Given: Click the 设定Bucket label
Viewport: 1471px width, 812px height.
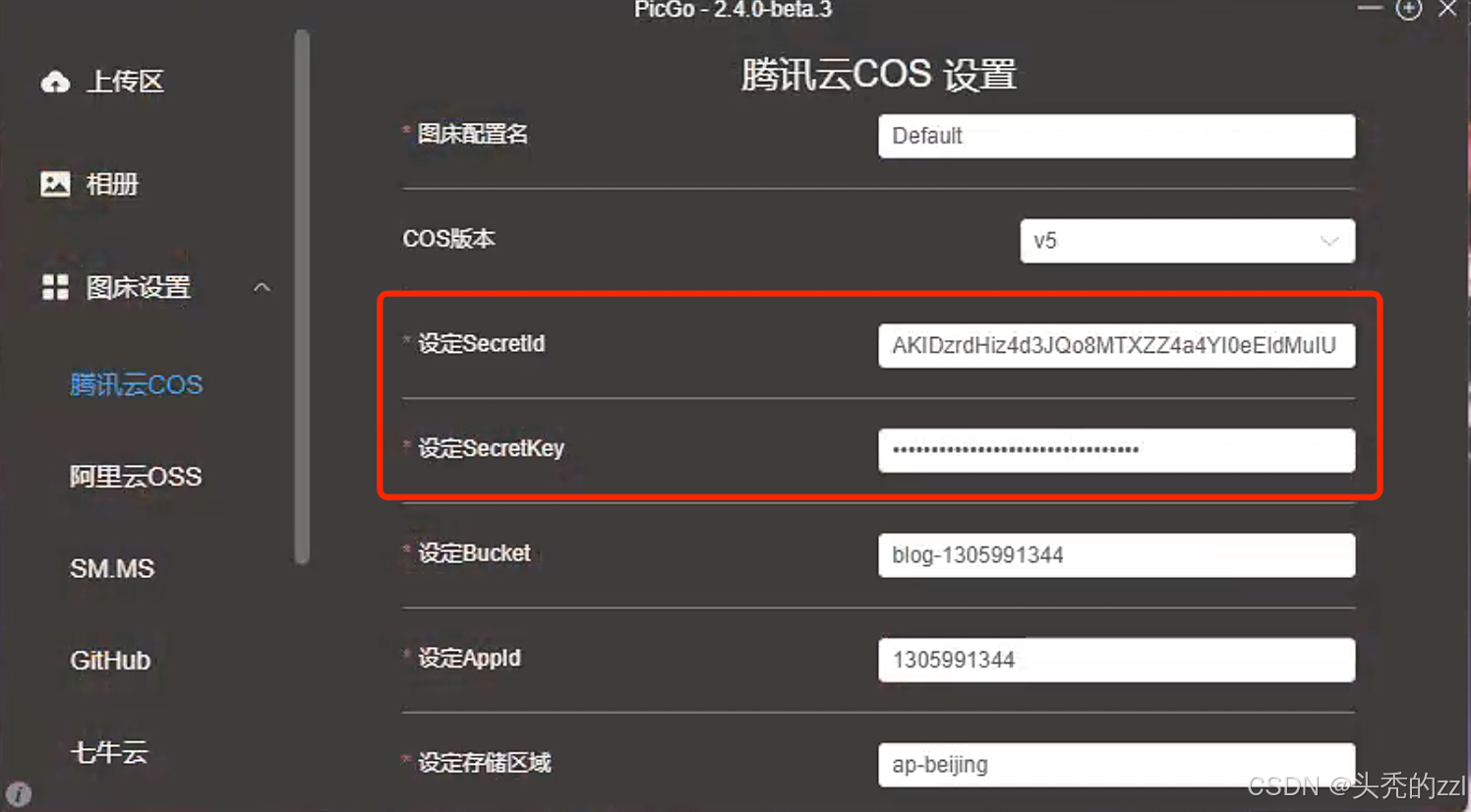Looking at the screenshot, I should [475, 553].
